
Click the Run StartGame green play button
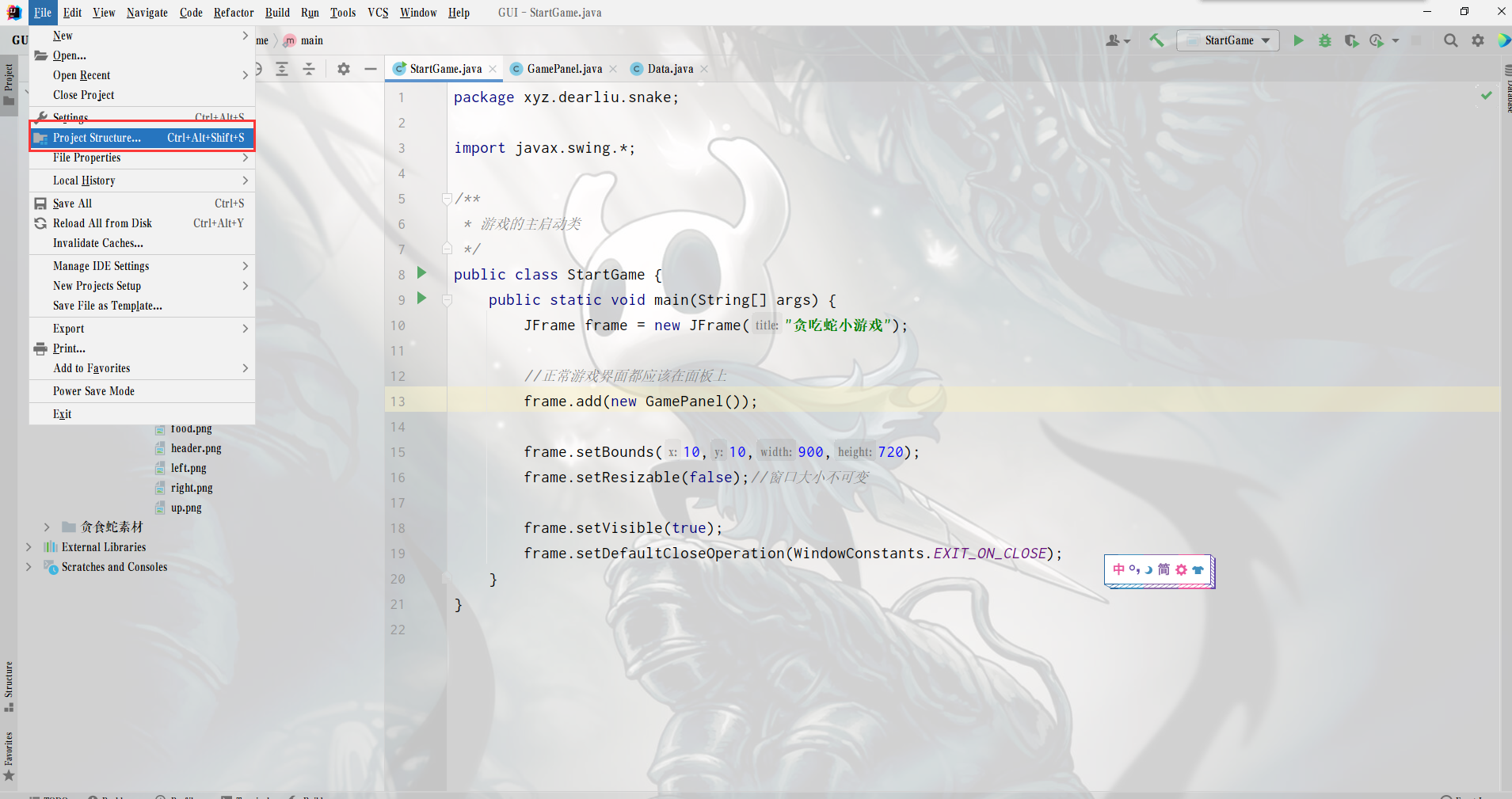click(1298, 40)
